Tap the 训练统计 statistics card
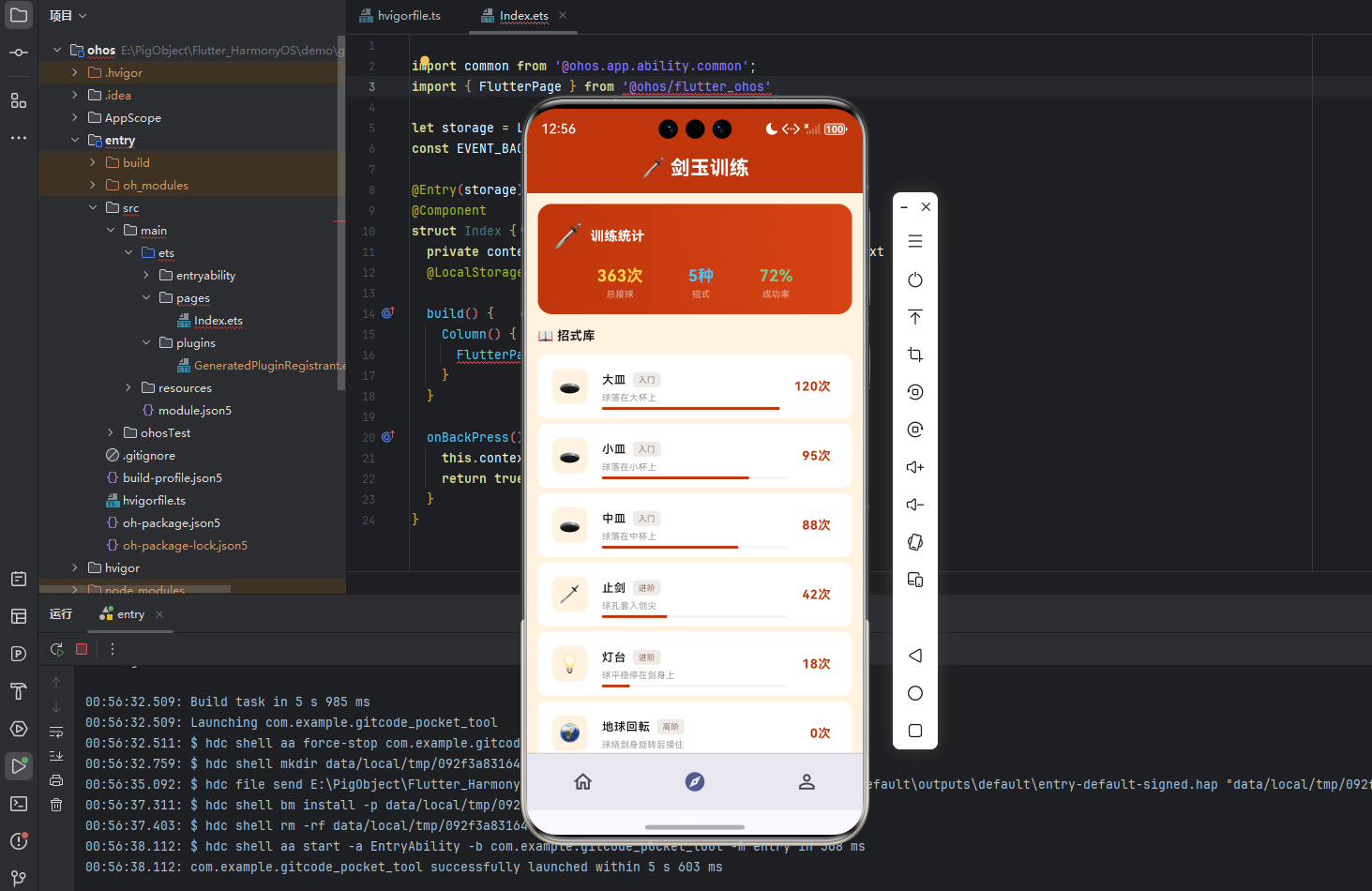1372x891 pixels. [695, 259]
